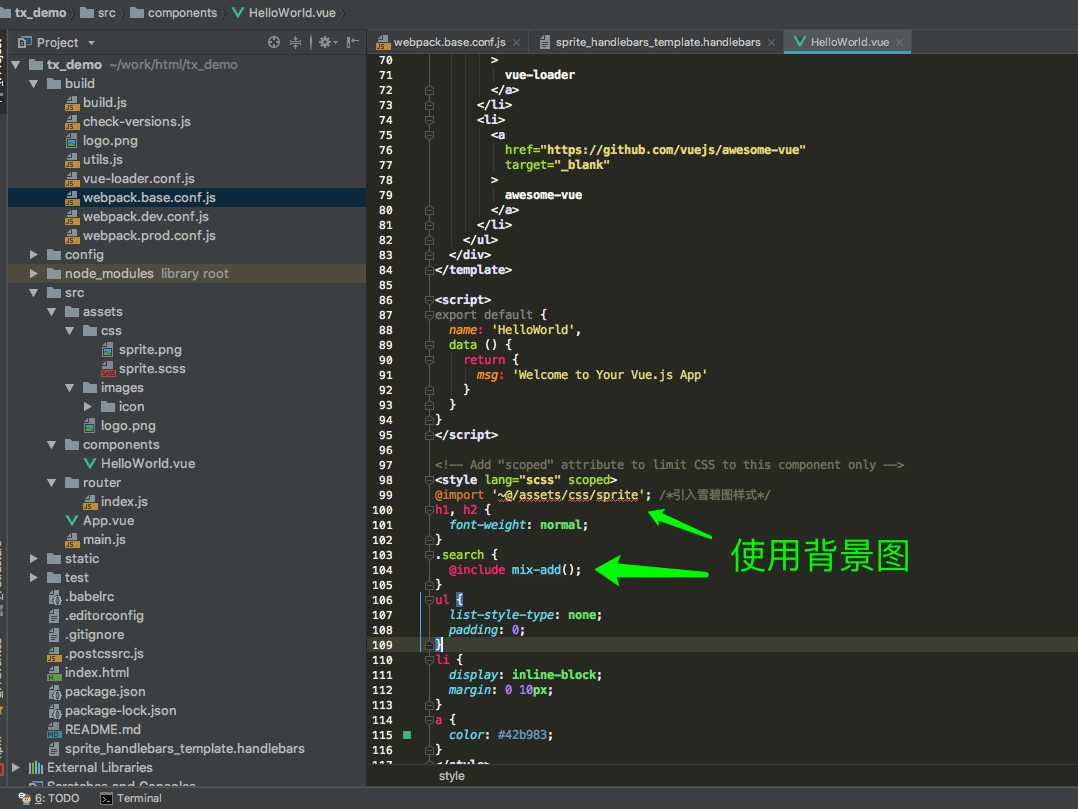1078x809 pixels.
Task: Click the locate/scroll-from-source target icon
Action: pos(274,42)
